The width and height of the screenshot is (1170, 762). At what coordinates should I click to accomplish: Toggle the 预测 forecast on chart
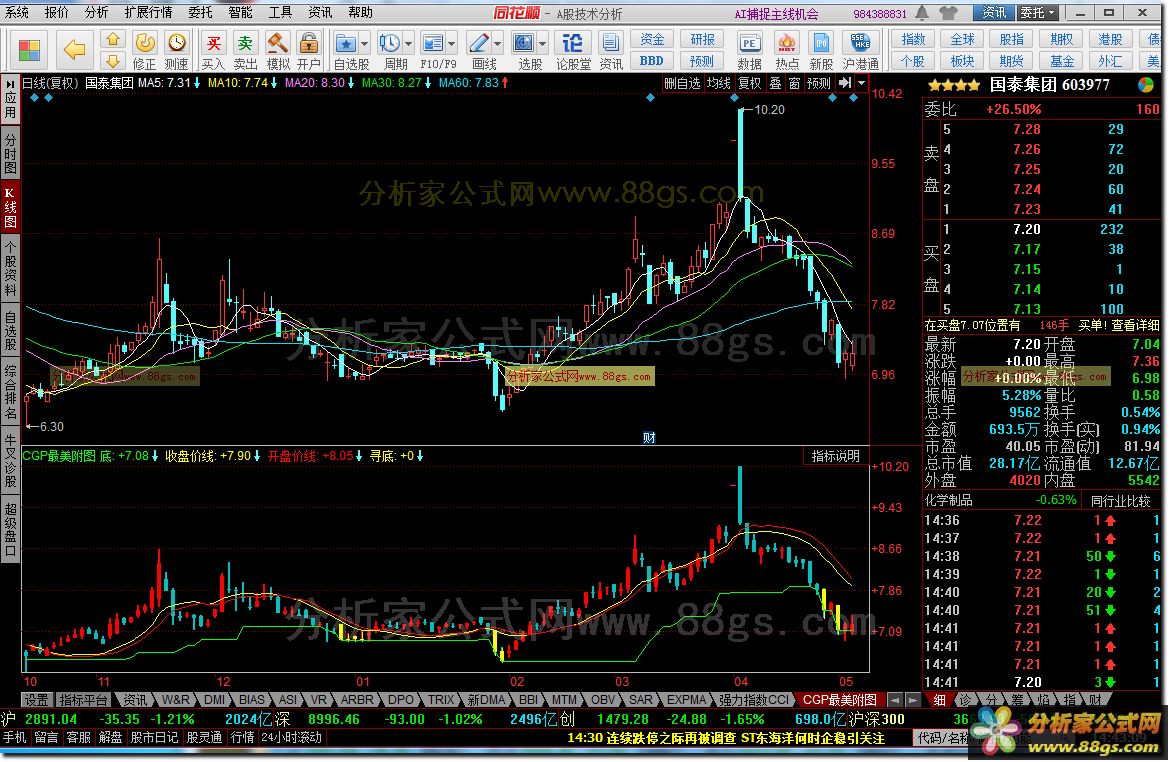(x=819, y=83)
